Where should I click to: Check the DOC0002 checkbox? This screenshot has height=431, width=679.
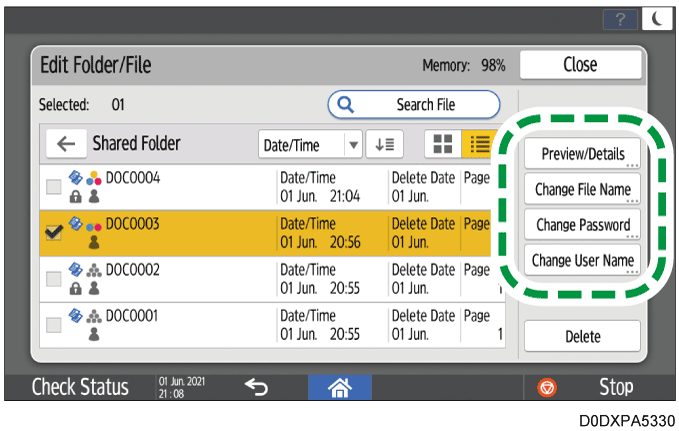57,277
